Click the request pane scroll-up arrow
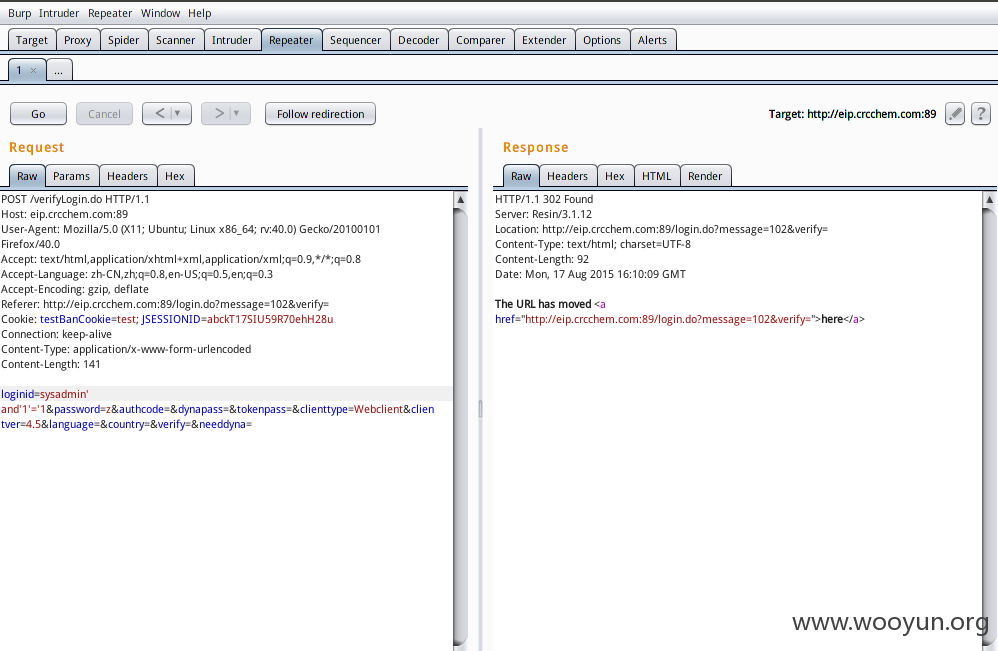 click(461, 199)
